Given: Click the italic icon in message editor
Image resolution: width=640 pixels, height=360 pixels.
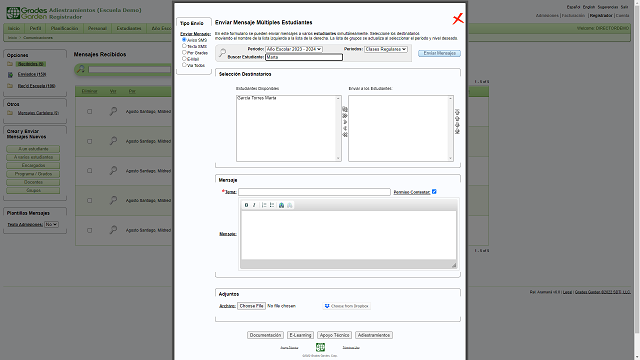Looking at the screenshot, I should [254, 205].
